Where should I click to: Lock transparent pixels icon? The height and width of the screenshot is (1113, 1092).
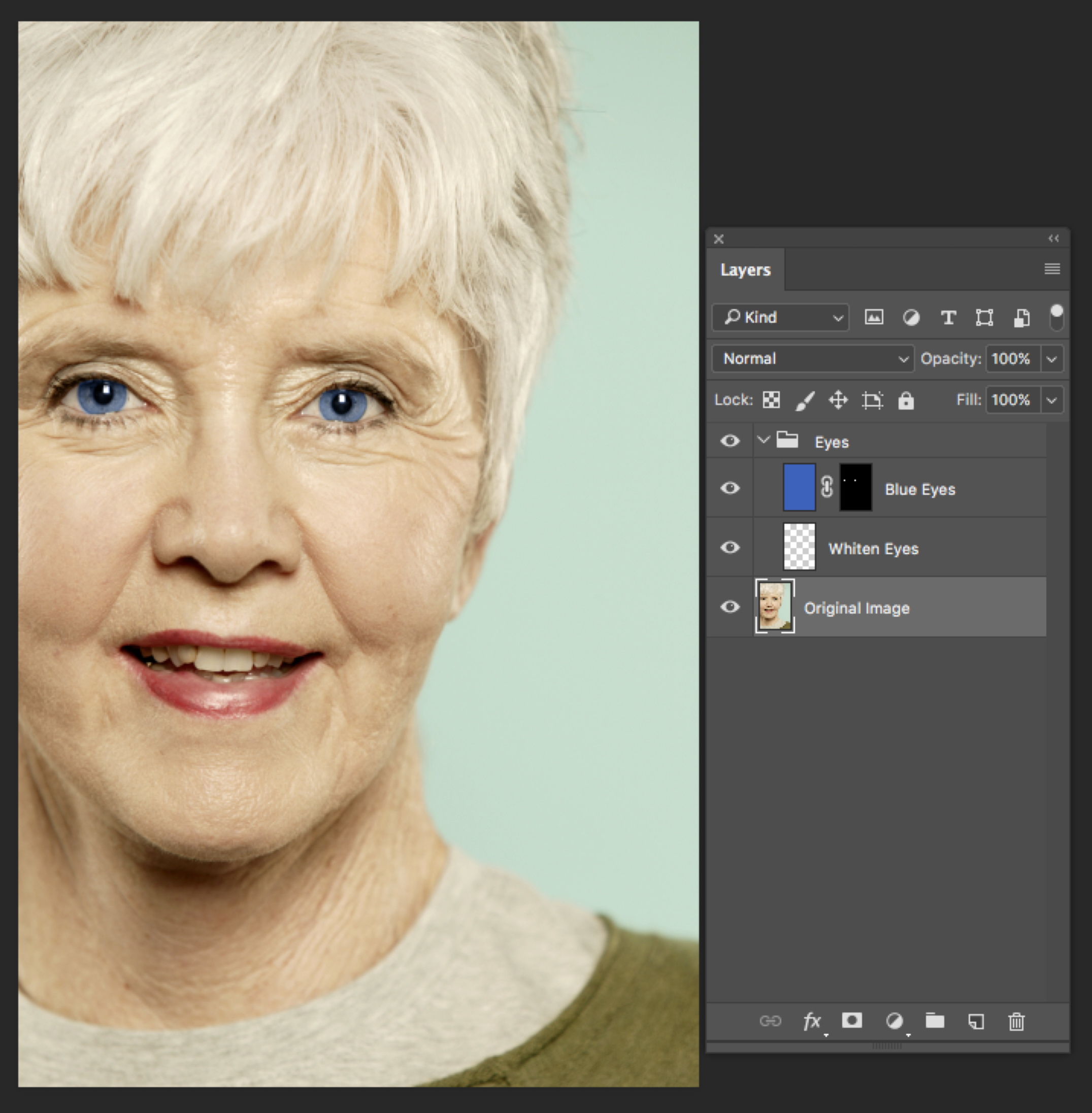[x=771, y=399]
